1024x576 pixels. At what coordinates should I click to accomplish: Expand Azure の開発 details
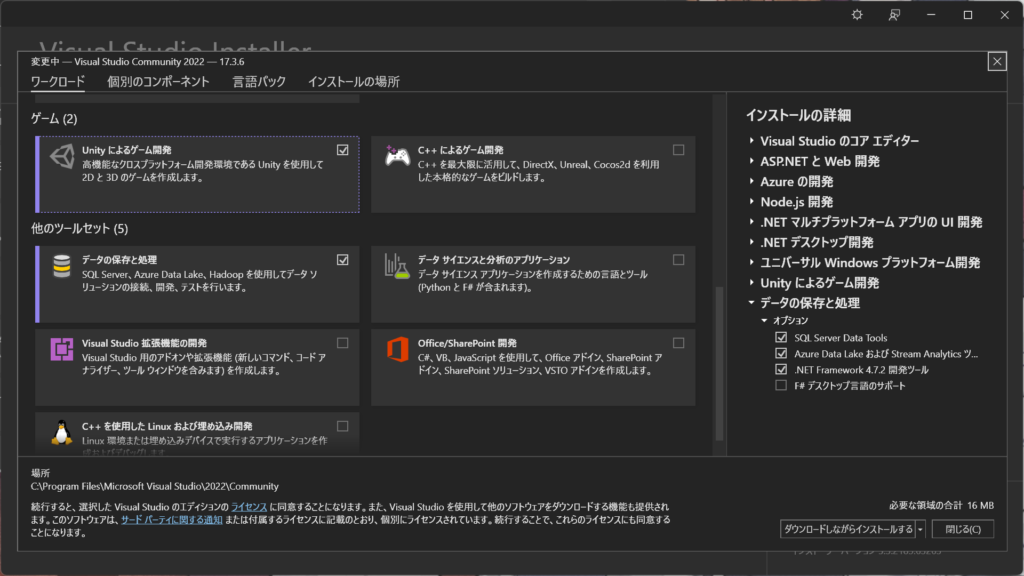pyautogui.click(x=752, y=182)
